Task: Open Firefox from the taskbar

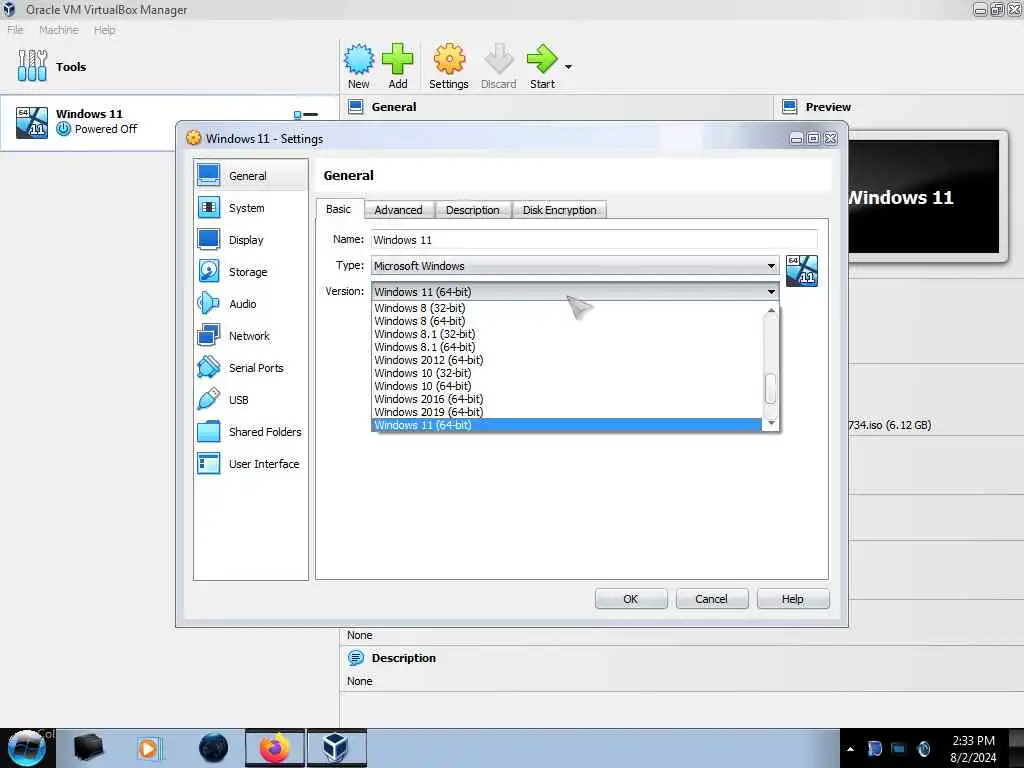Action: tap(275, 748)
